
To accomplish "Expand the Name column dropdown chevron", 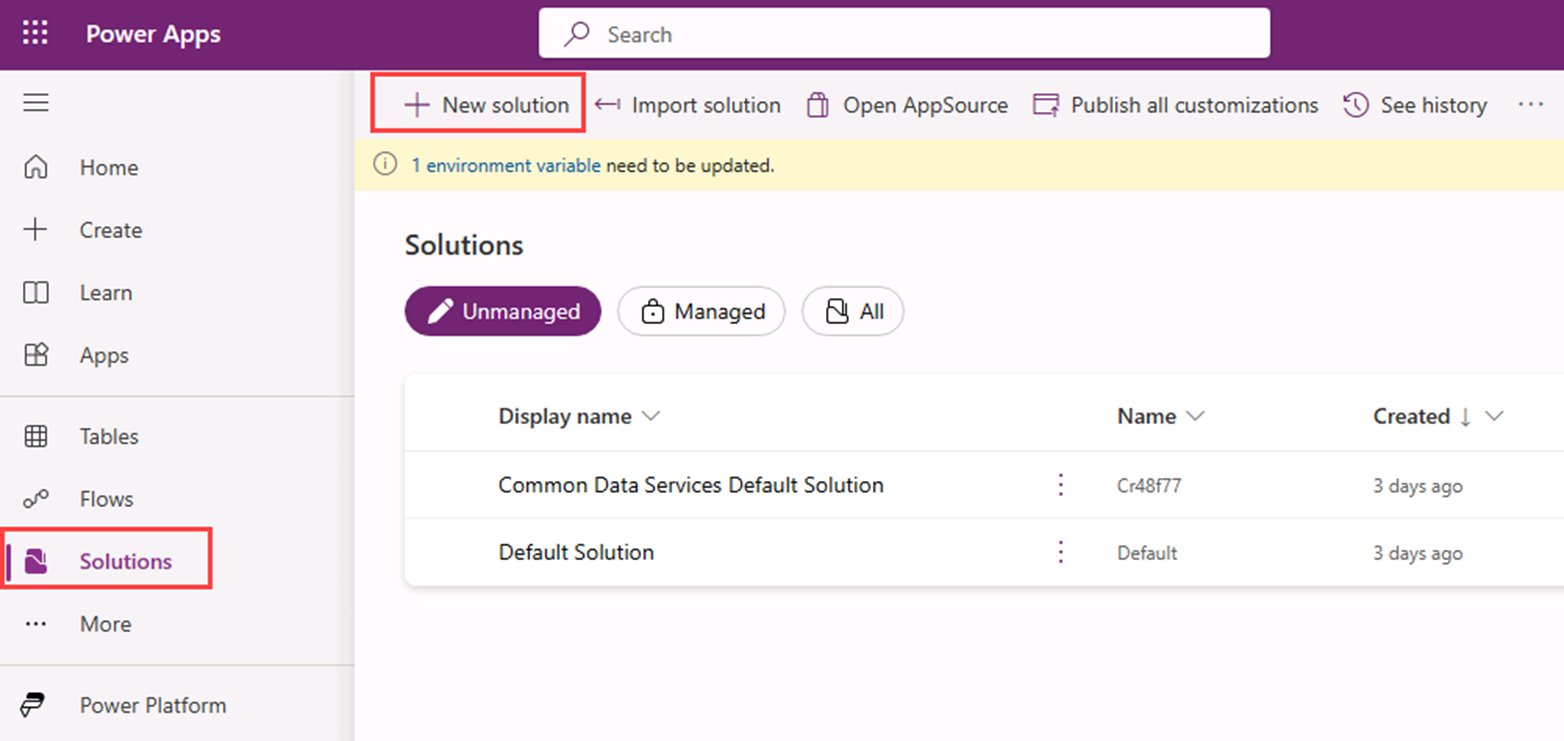I will (1194, 417).
